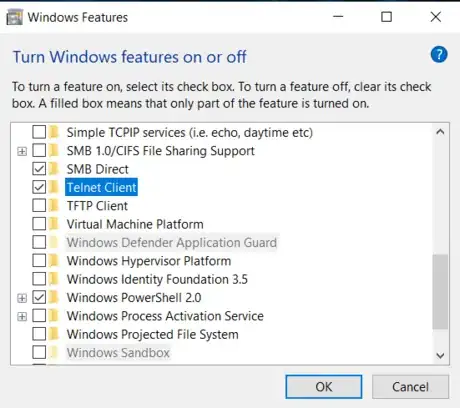Select Windows Projected File System entry

[153, 334]
